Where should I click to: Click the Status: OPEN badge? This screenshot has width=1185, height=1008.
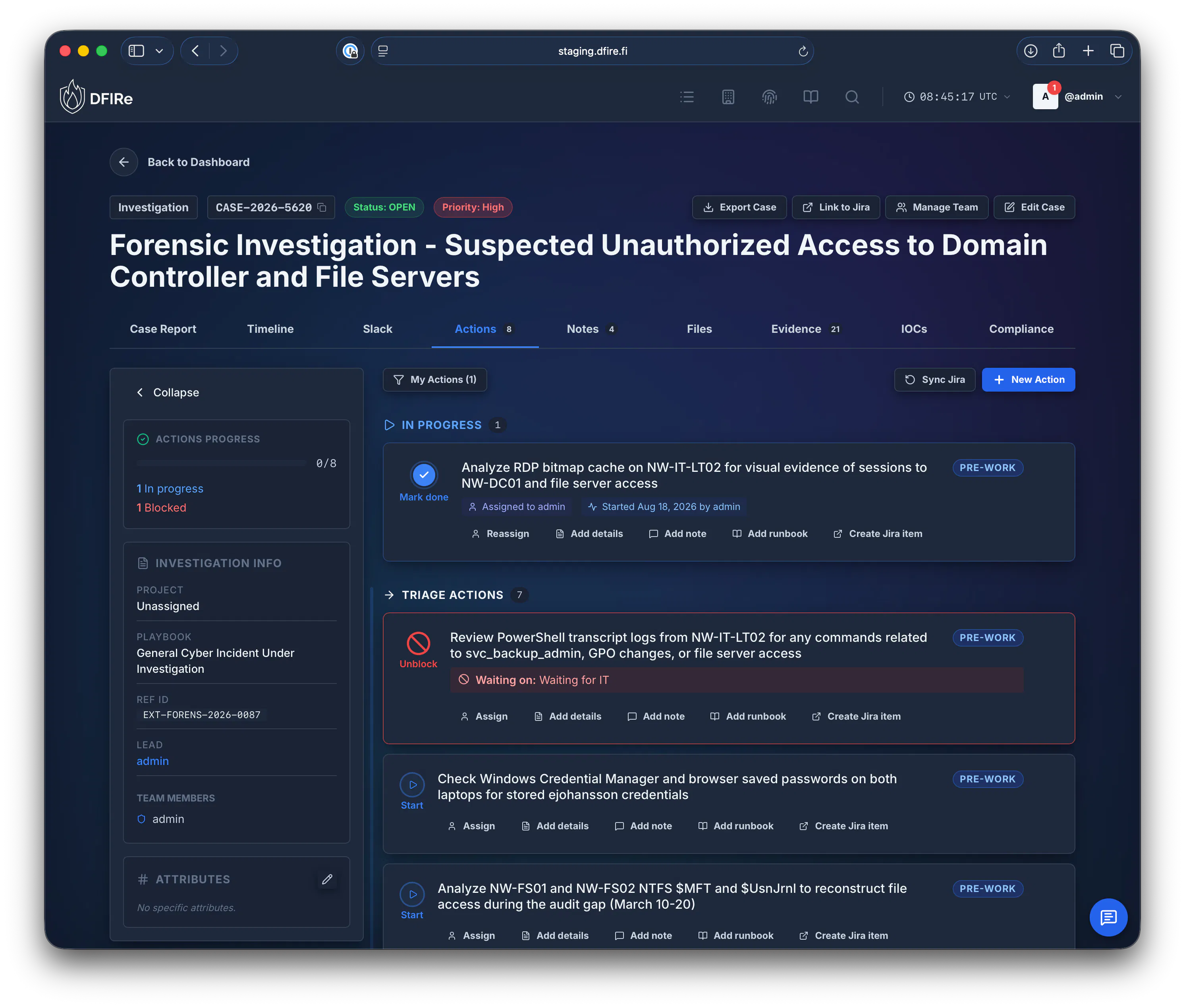tap(384, 207)
